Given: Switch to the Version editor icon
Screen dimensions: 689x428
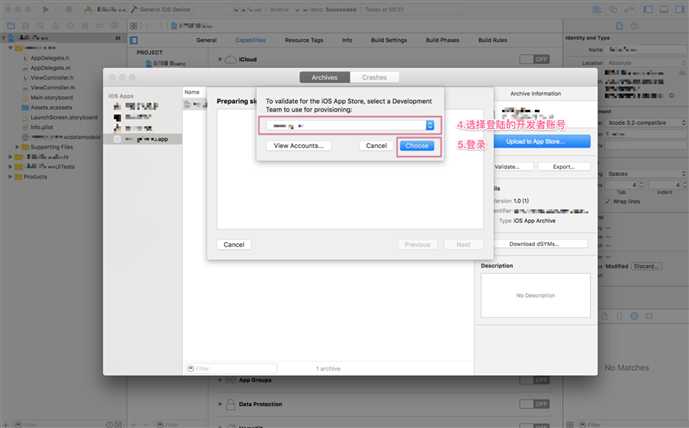Looking at the screenshot, I should point(628,9).
